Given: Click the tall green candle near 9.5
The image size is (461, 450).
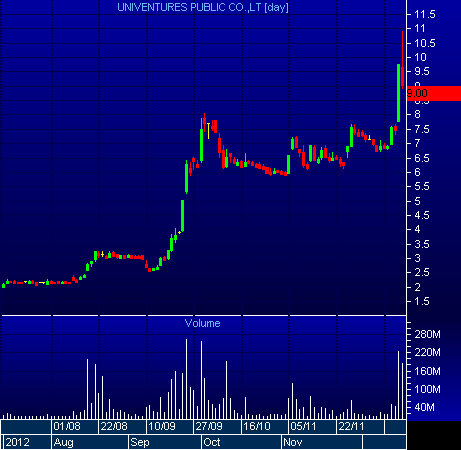Looking at the screenshot, I should coord(398,93).
